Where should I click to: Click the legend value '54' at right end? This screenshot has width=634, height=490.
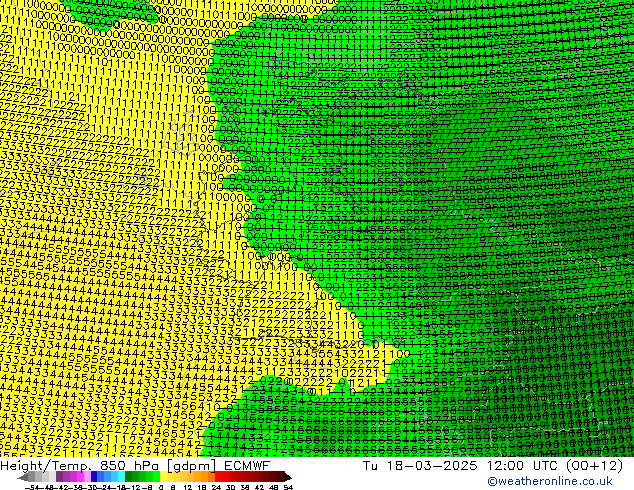coord(288,487)
